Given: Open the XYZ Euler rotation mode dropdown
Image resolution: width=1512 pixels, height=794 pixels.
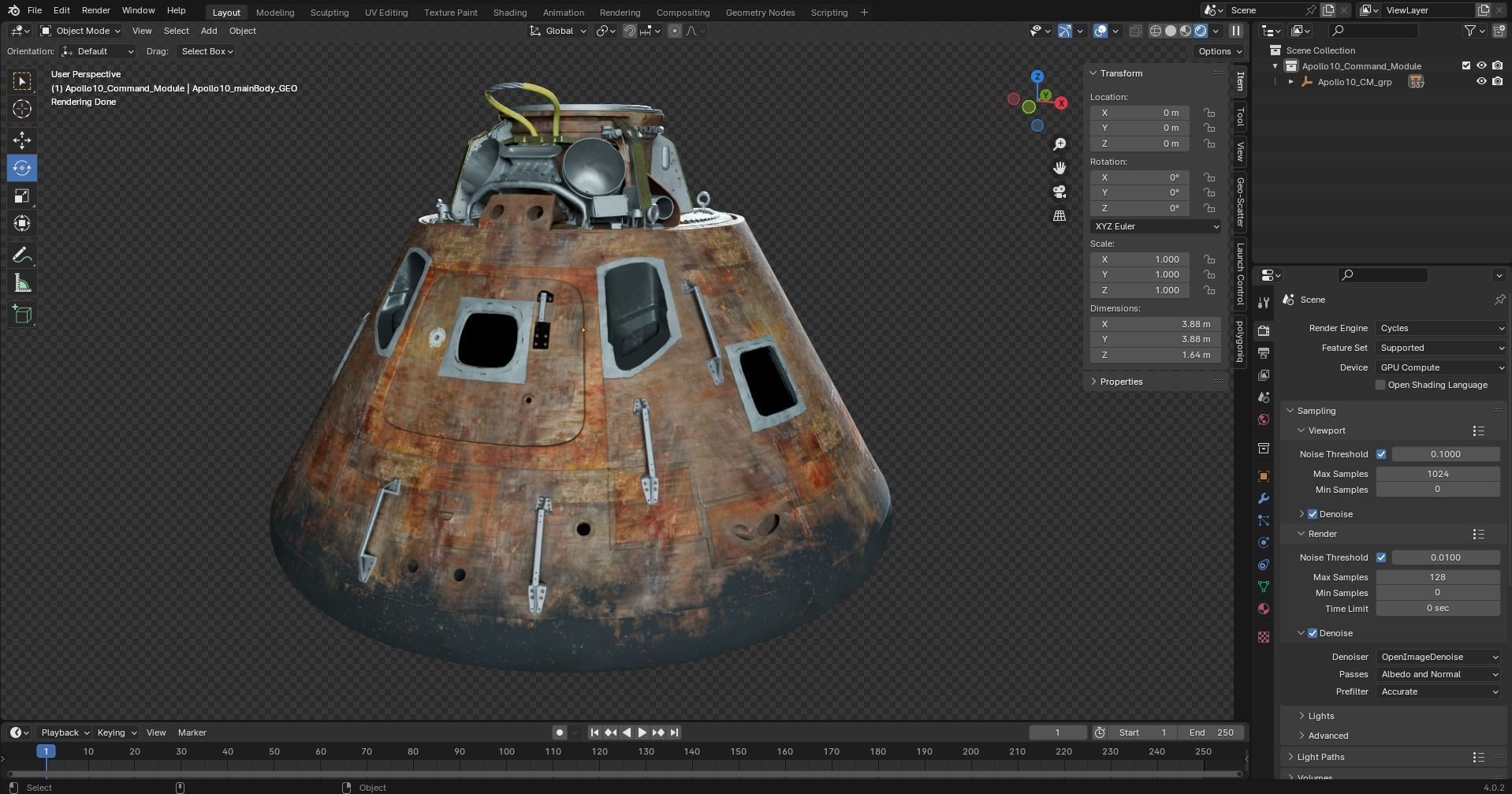Looking at the screenshot, I should 1156,226.
